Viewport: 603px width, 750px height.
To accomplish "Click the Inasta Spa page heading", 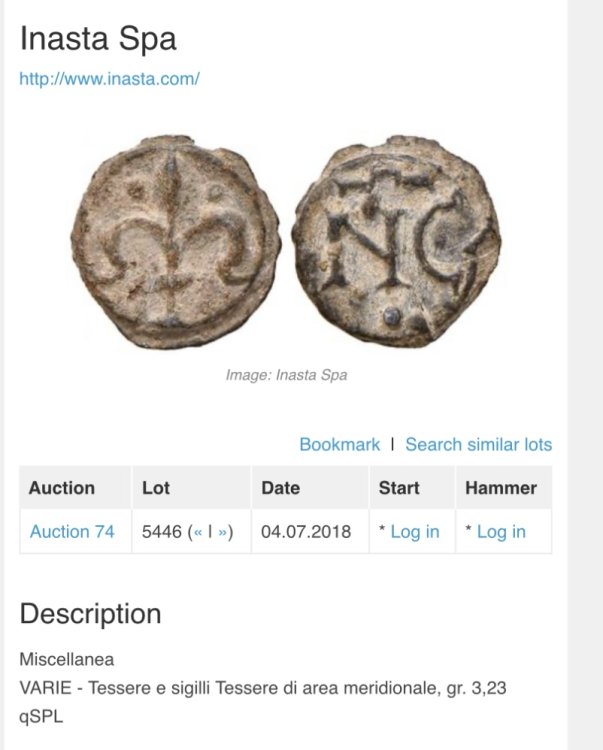I will pos(98,39).
